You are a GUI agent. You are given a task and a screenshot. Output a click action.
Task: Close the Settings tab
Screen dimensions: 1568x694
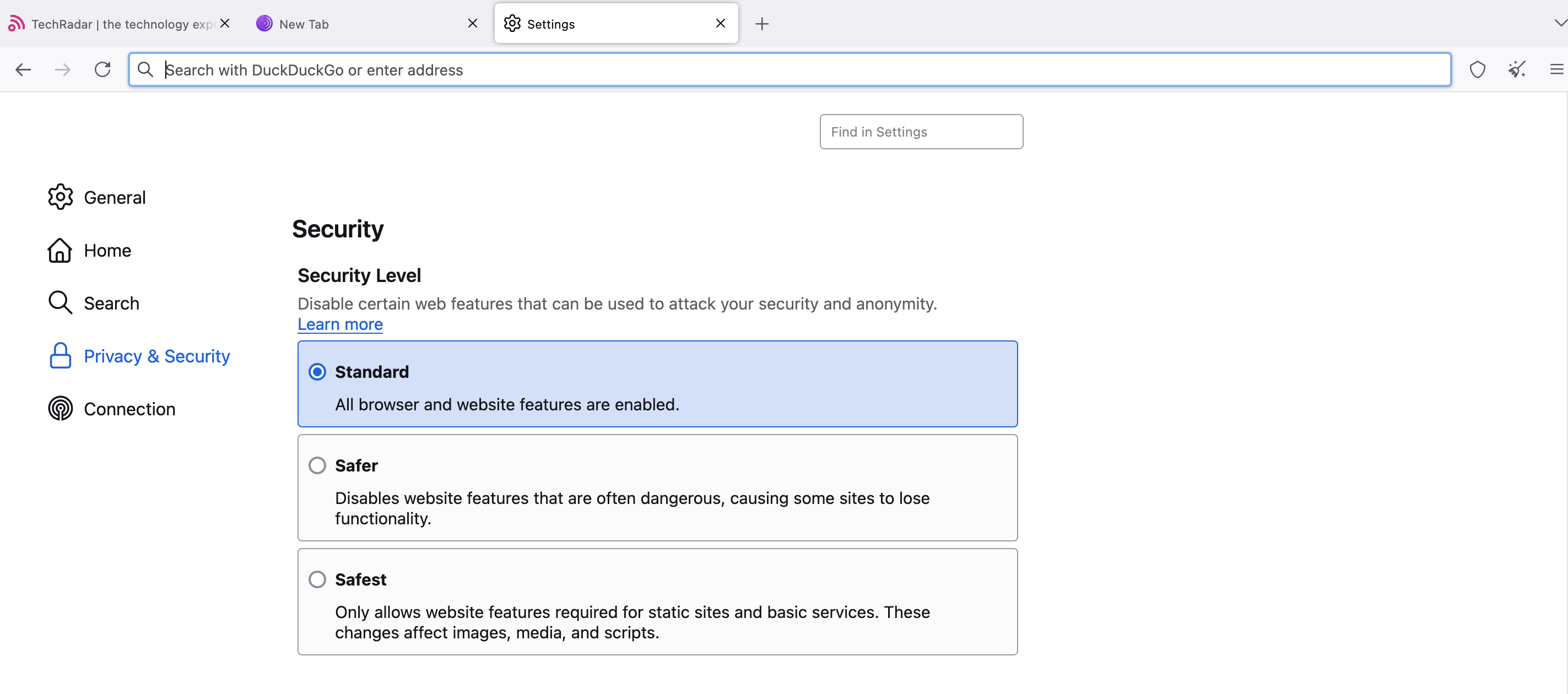tap(720, 23)
